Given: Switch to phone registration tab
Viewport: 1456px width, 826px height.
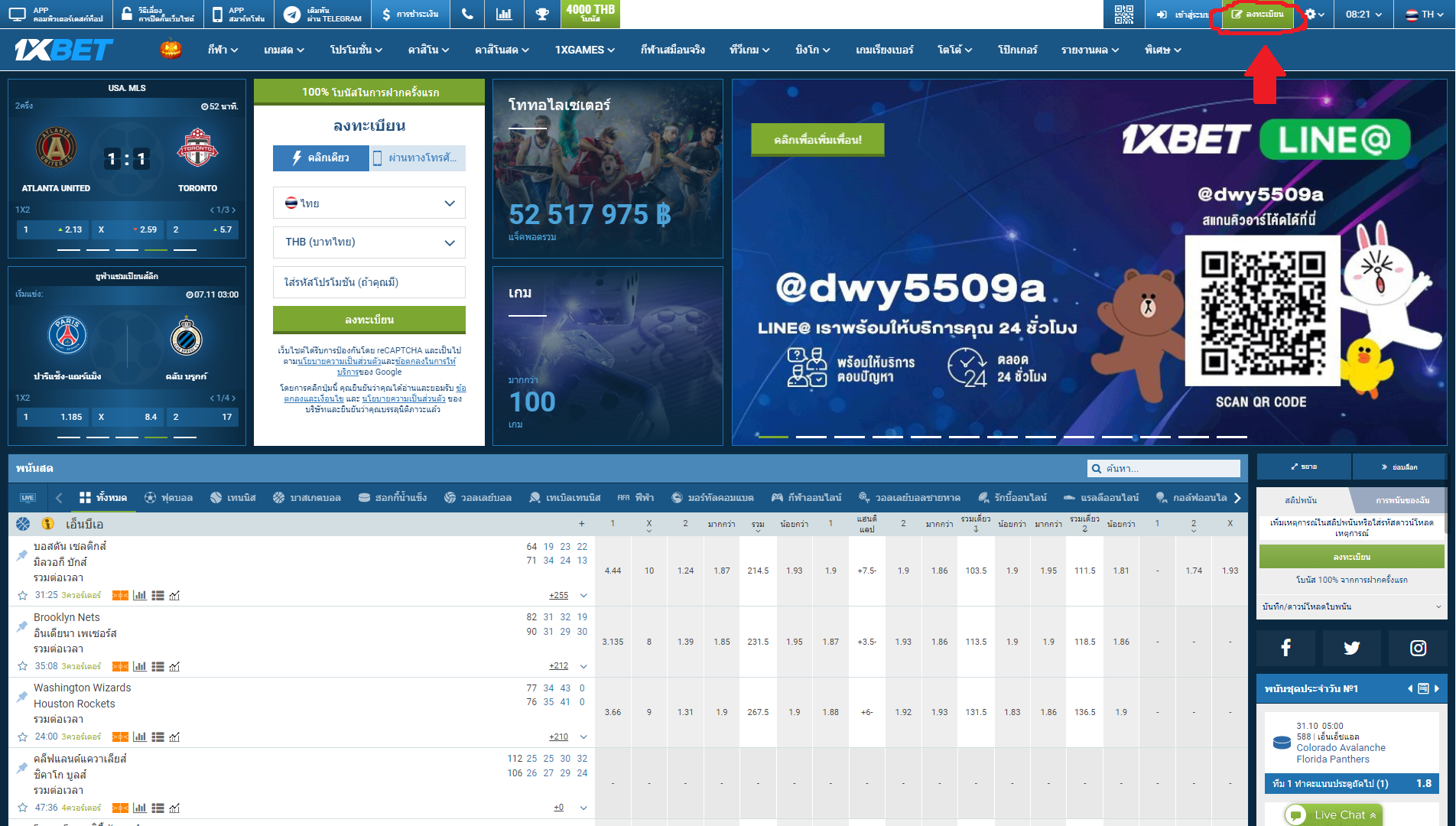Looking at the screenshot, I should point(418,158).
